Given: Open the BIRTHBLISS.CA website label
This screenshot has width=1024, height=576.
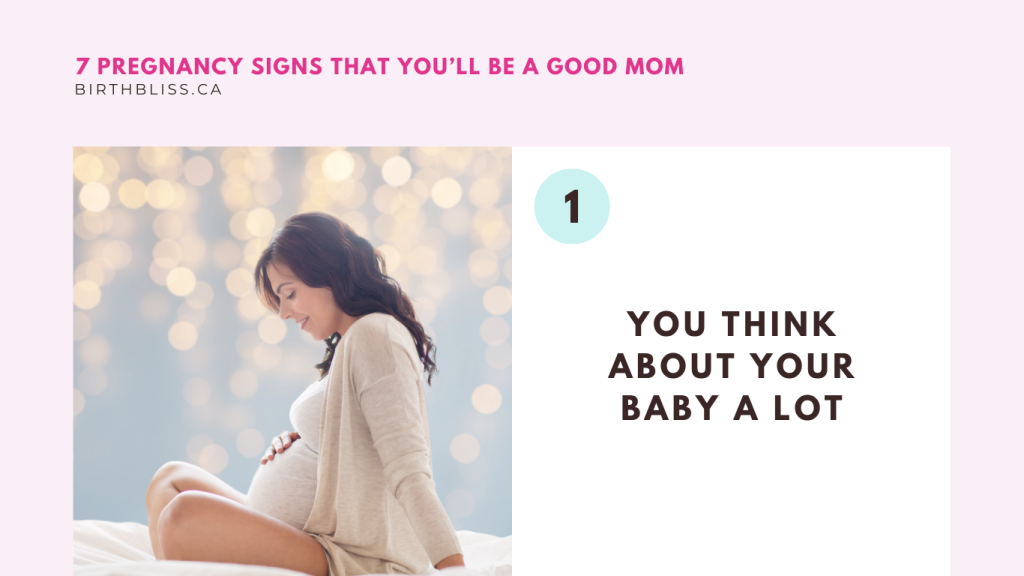Looking at the screenshot, I should (x=148, y=89).
